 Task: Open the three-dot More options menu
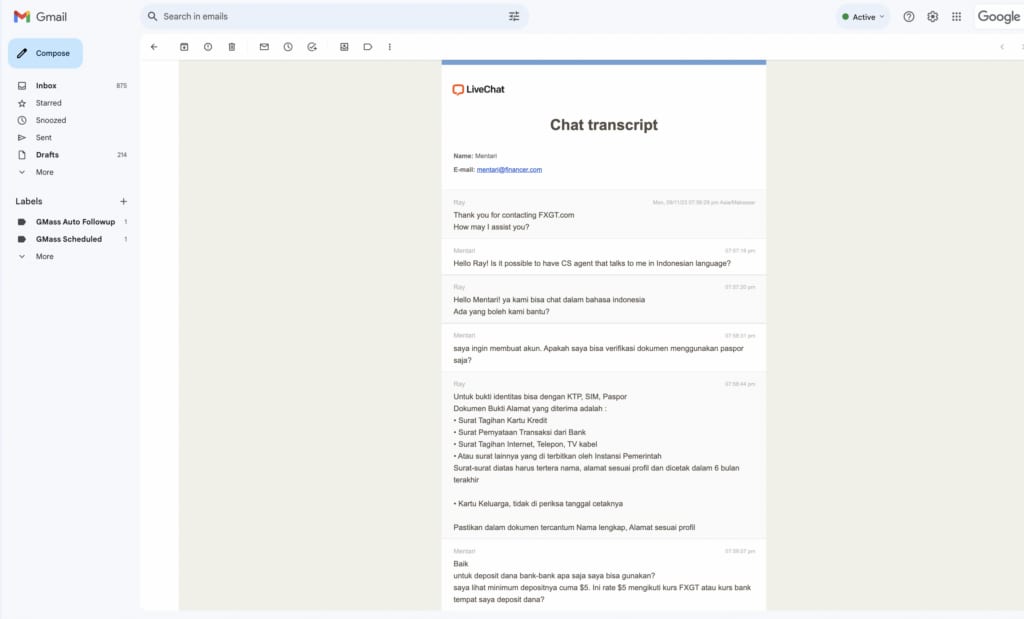(390, 47)
